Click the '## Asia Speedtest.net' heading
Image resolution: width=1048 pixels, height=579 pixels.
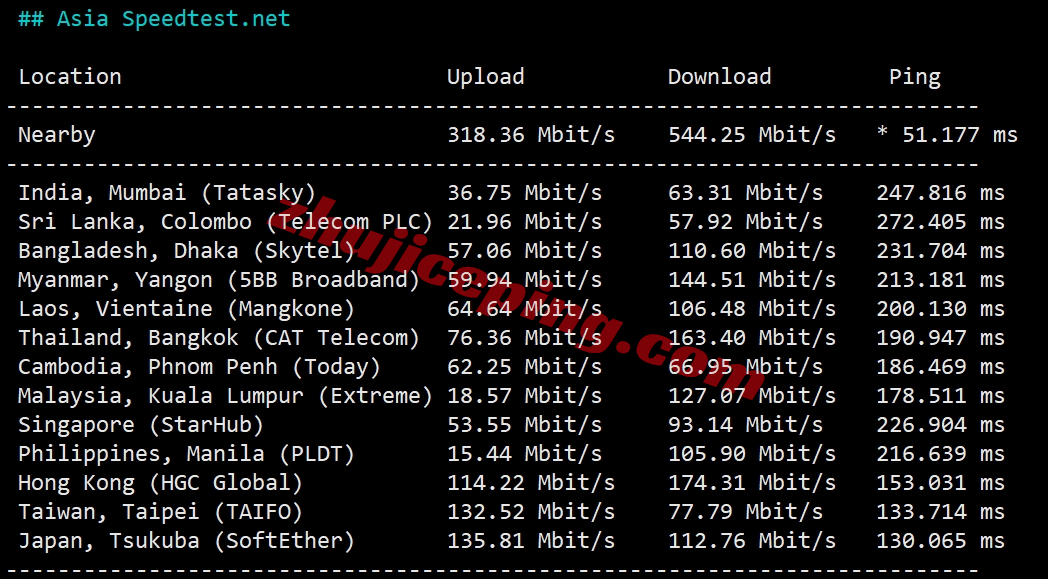pos(154,19)
